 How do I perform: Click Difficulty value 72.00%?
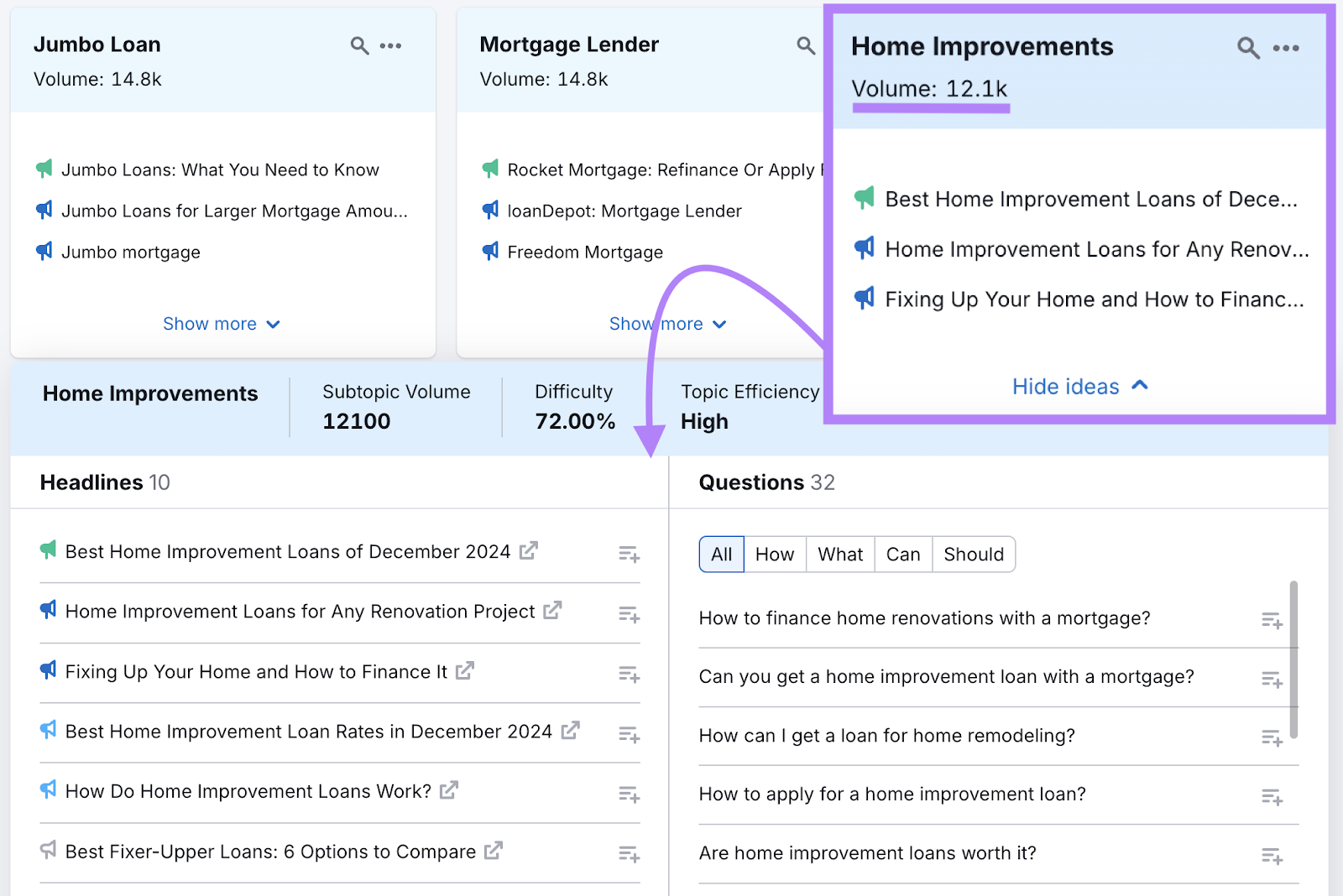point(575,421)
